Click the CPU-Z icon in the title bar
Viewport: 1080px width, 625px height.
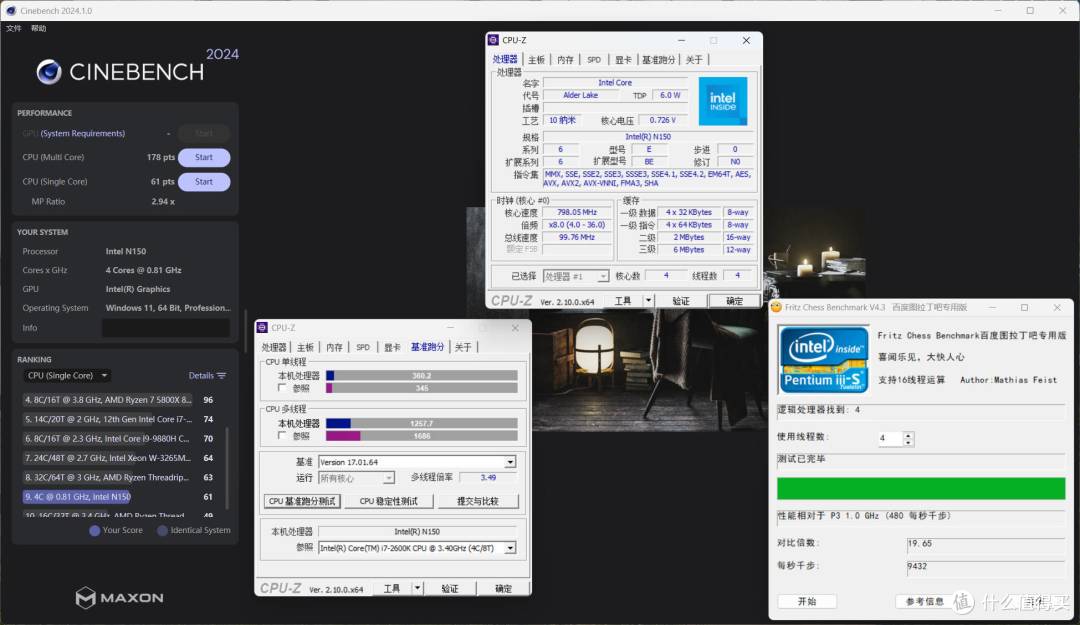495,40
